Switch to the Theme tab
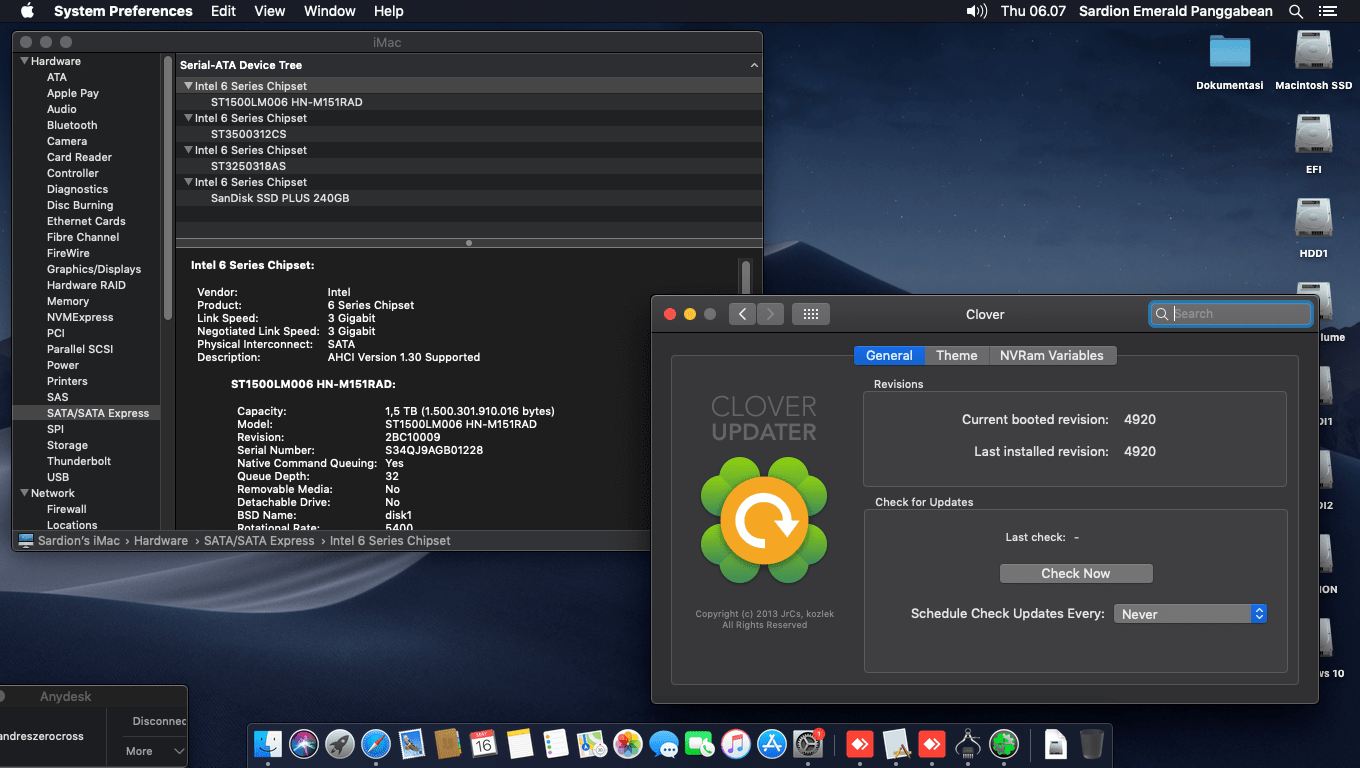 [956, 355]
